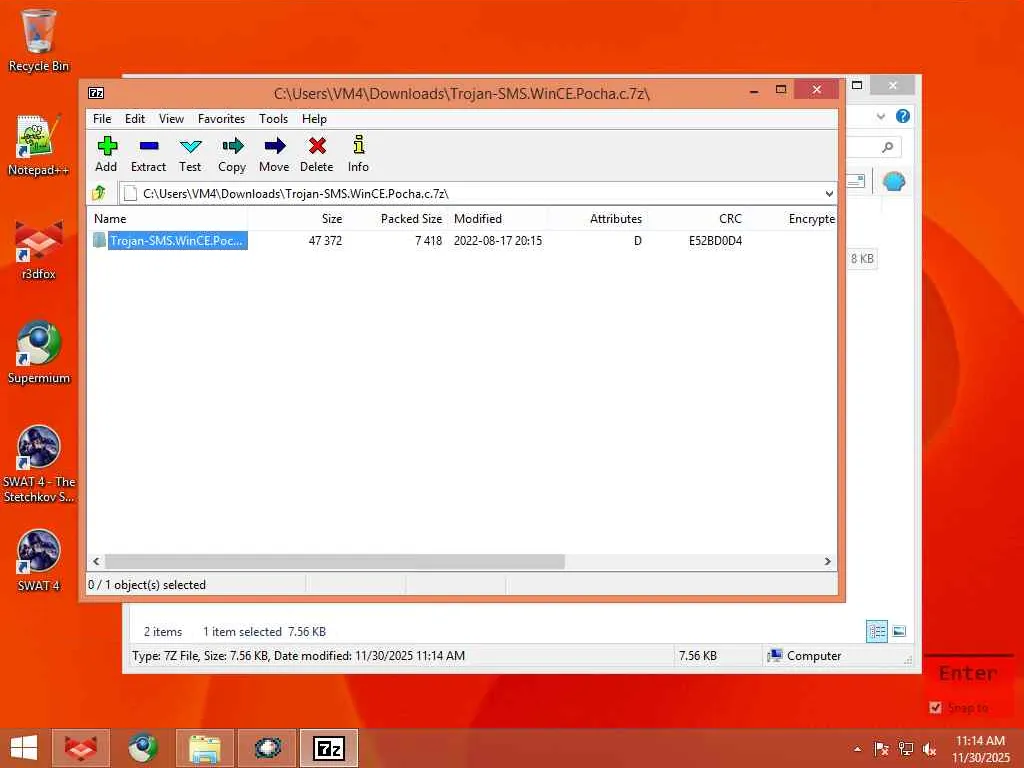Click the search magnifier in Explorer window
The width and height of the screenshot is (1024, 768).
pyautogui.click(x=888, y=147)
